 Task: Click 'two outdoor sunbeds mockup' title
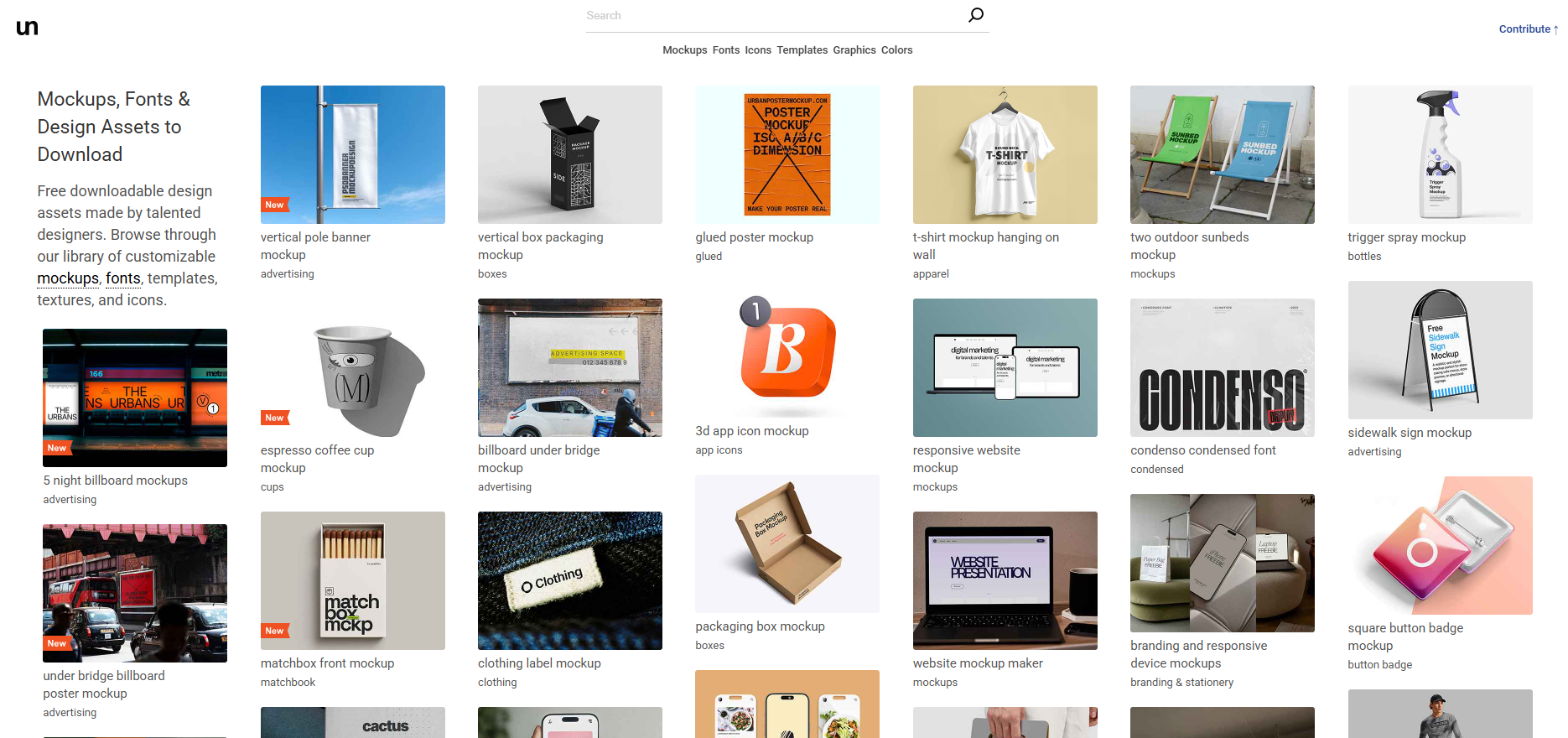coord(1190,247)
